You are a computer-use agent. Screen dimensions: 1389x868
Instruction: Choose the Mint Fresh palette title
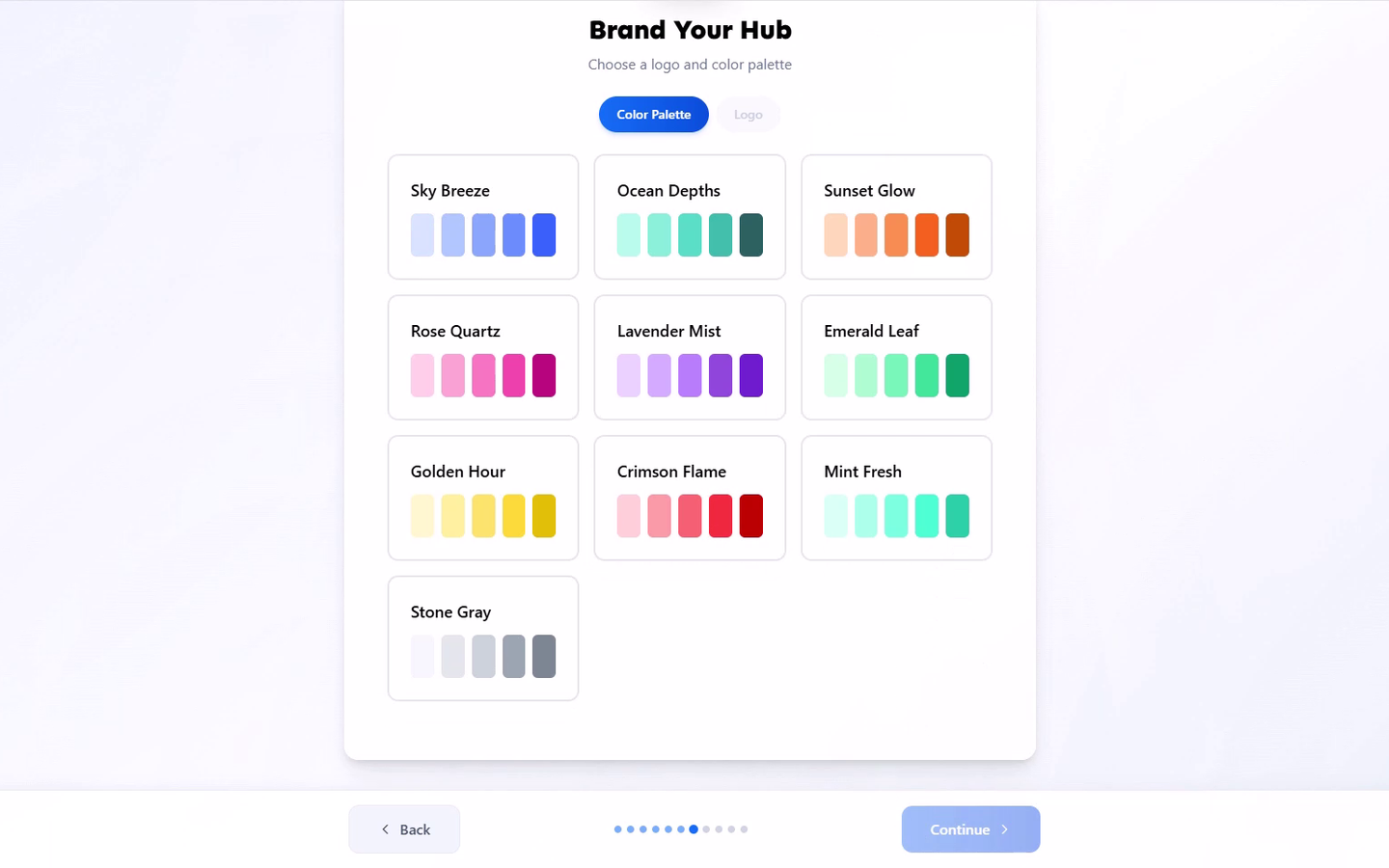click(x=862, y=472)
